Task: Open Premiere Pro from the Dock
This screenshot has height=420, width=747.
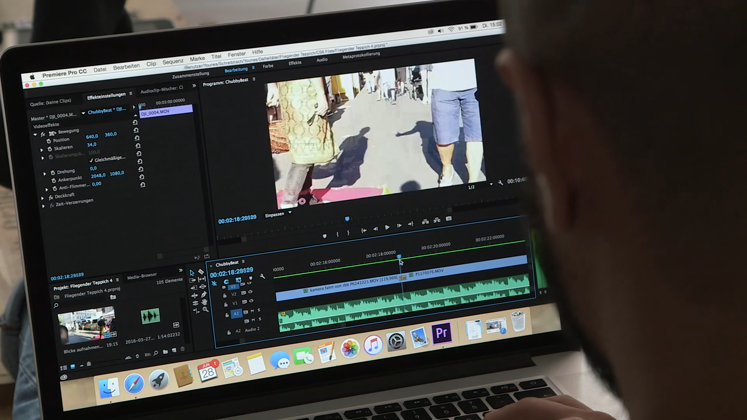Action: click(x=441, y=333)
